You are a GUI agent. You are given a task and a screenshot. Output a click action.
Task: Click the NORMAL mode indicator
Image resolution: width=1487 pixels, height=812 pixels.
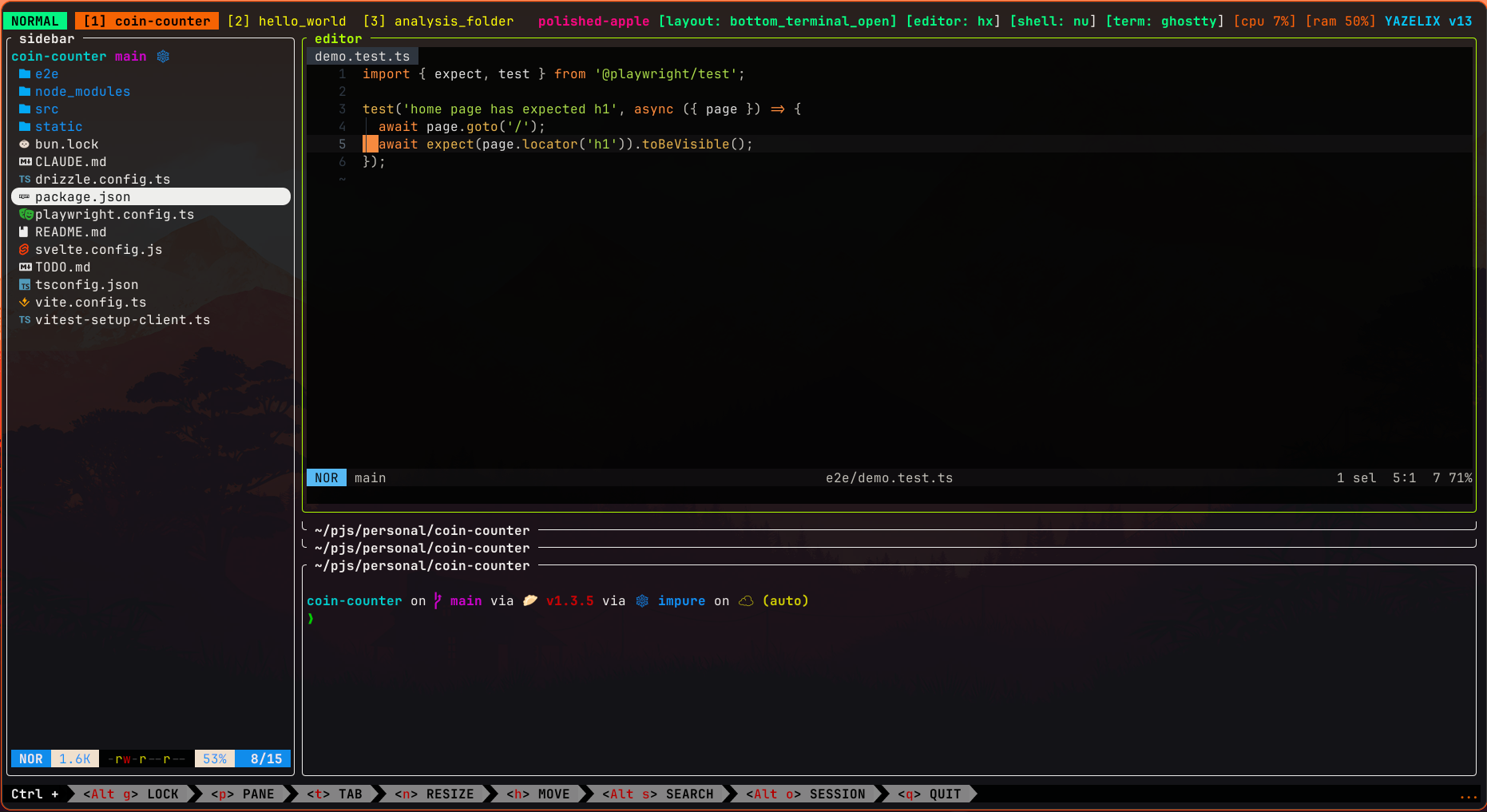(35, 22)
